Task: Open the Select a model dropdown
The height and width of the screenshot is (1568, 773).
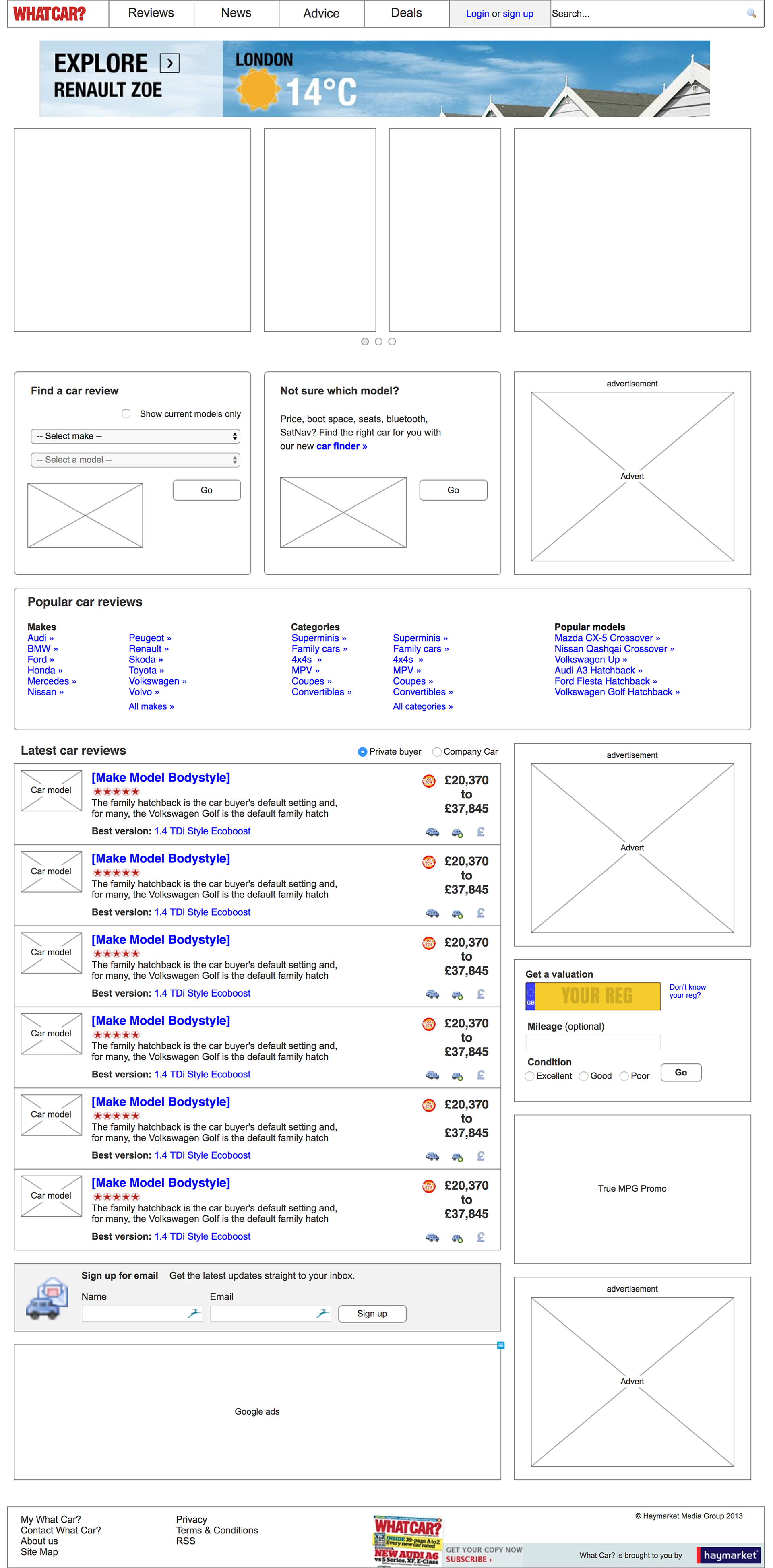Action: tap(135, 460)
